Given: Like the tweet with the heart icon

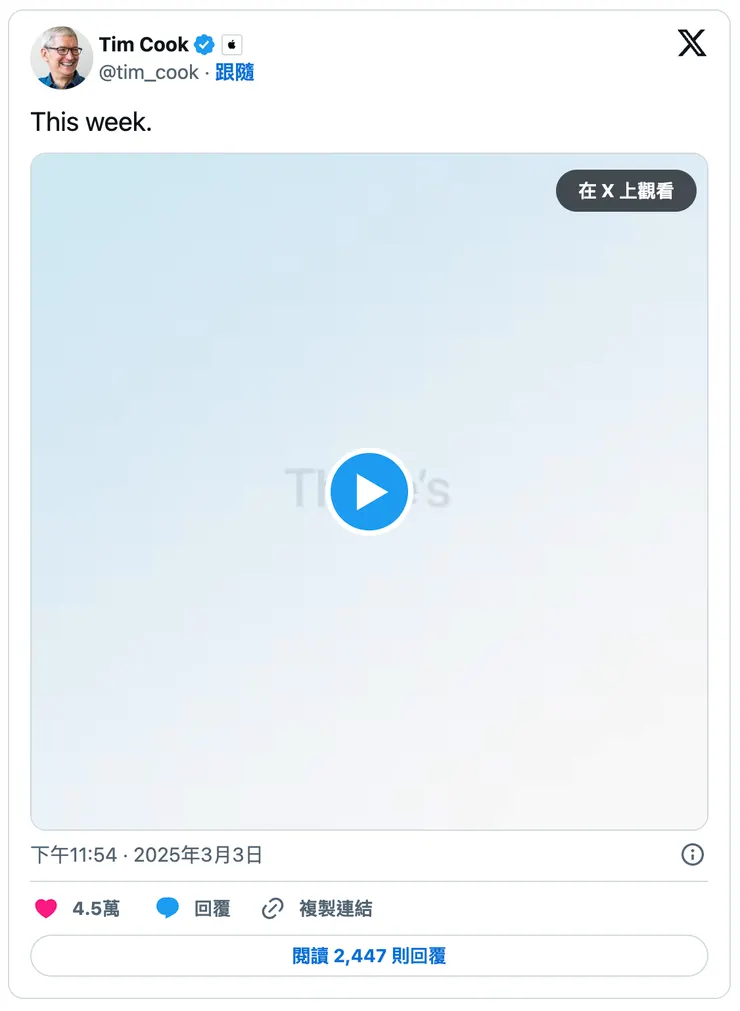Looking at the screenshot, I should point(46,908).
